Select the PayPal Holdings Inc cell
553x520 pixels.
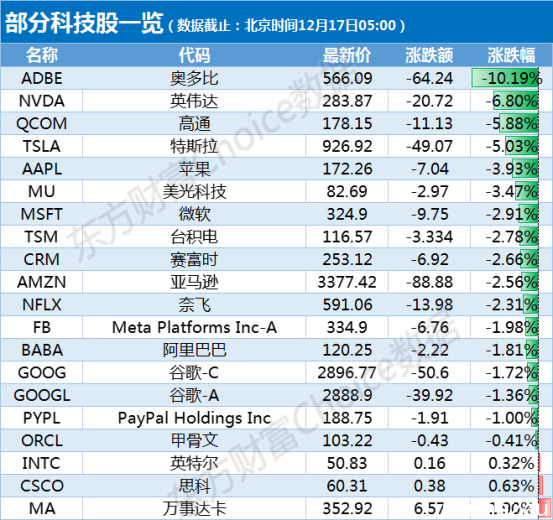(194, 418)
